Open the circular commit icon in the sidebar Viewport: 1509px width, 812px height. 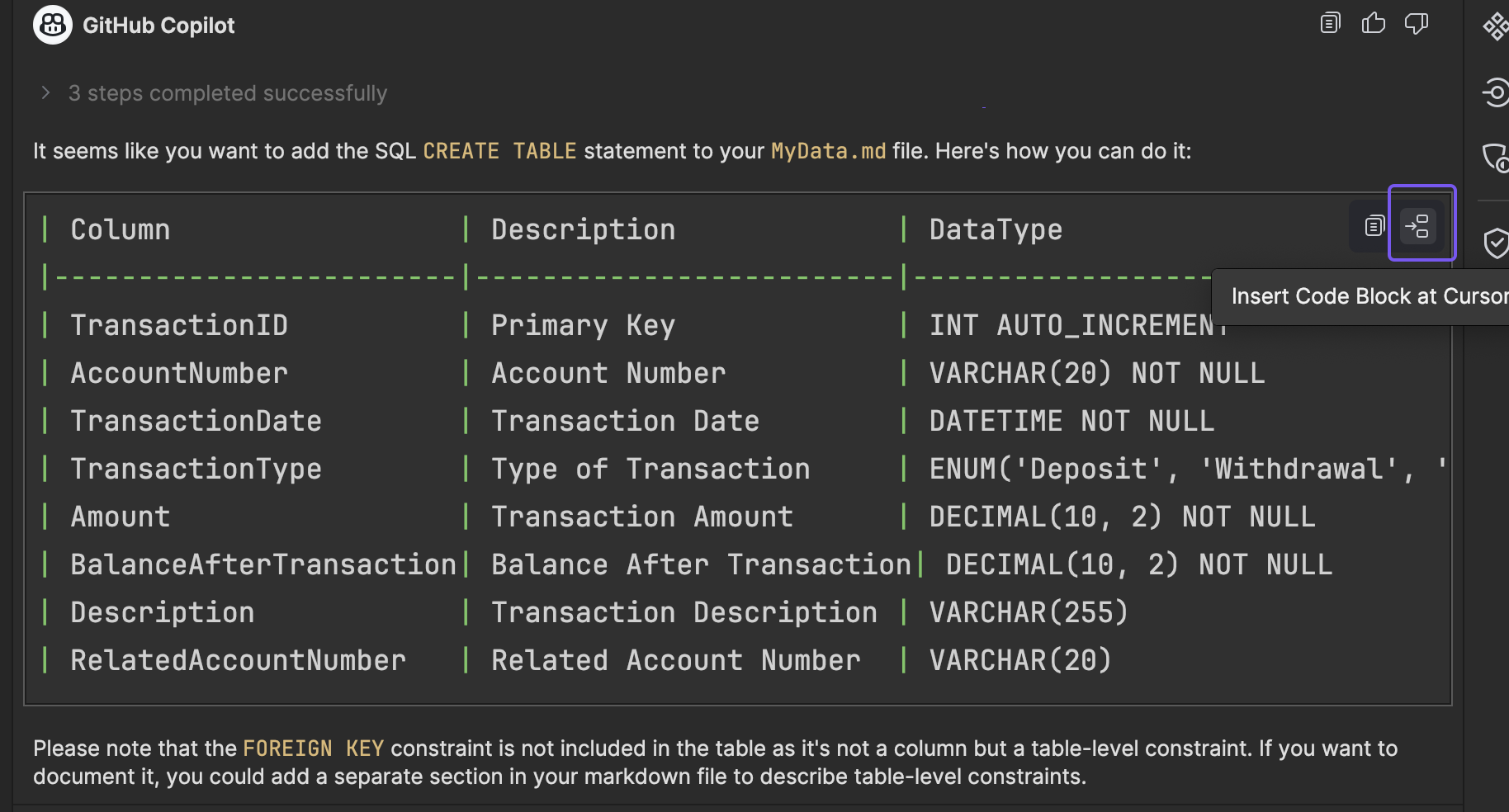coord(1496,92)
